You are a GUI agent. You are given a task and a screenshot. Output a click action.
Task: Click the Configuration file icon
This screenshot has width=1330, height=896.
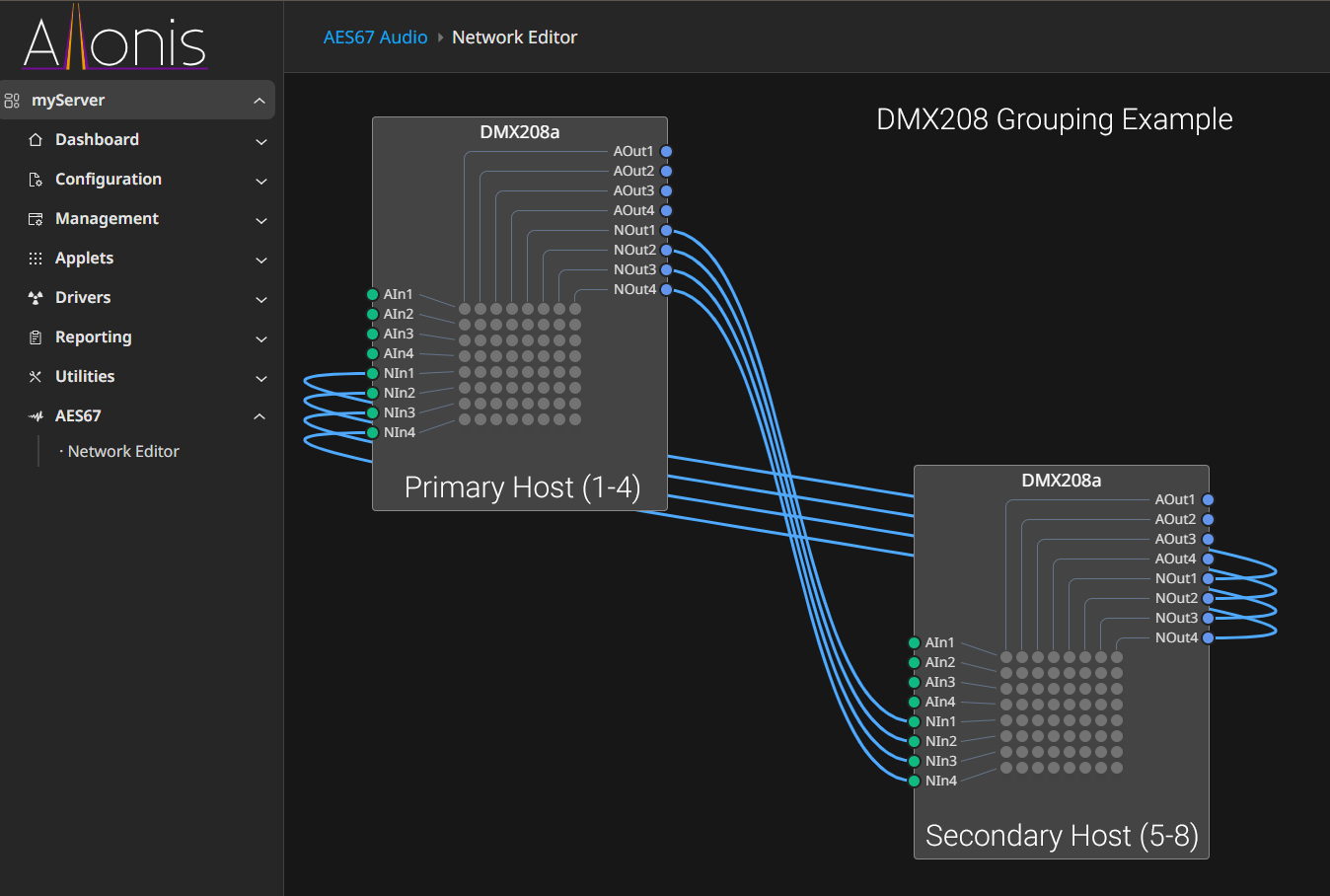[x=36, y=180]
